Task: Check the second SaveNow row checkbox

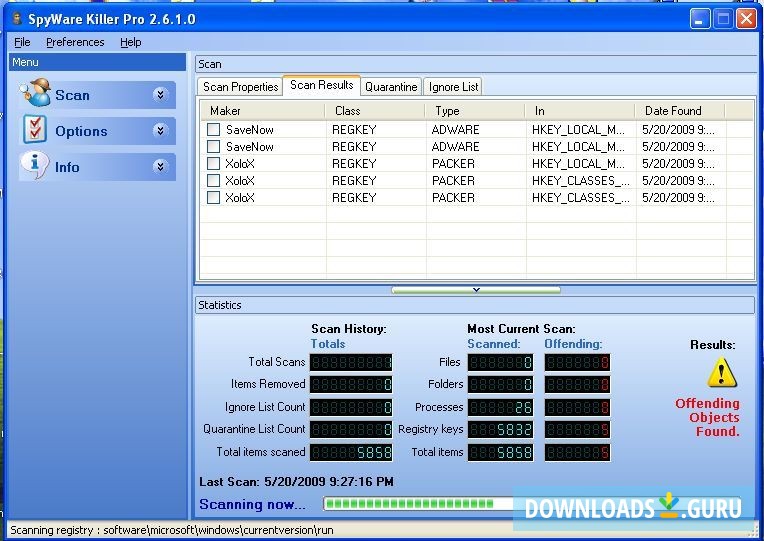Action: [x=213, y=147]
